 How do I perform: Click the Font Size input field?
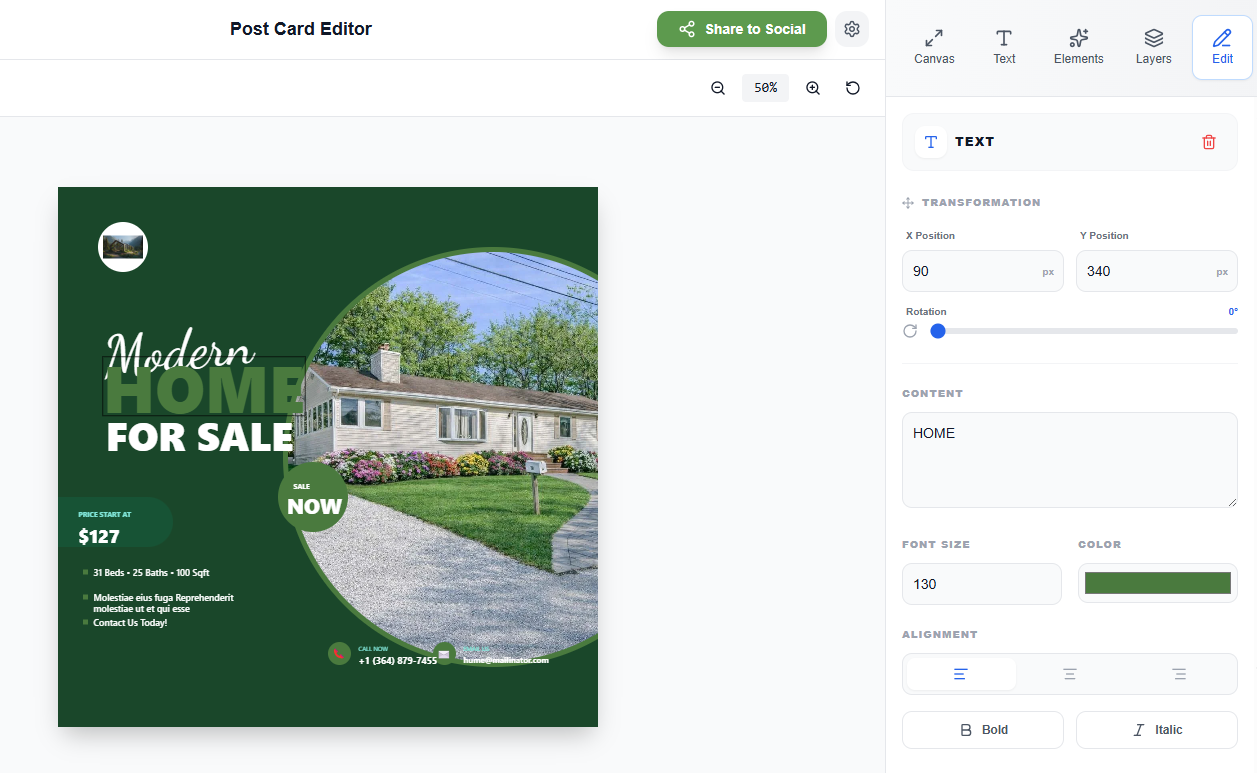(x=982, y=584)
